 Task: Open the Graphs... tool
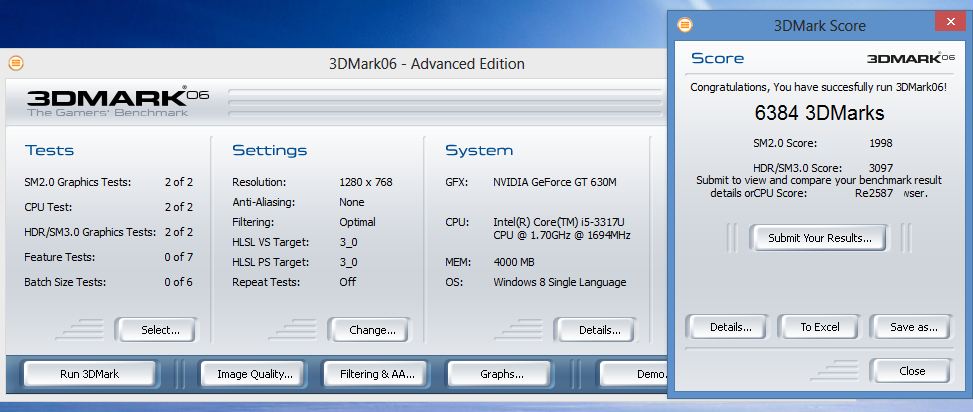coord(501,374)
